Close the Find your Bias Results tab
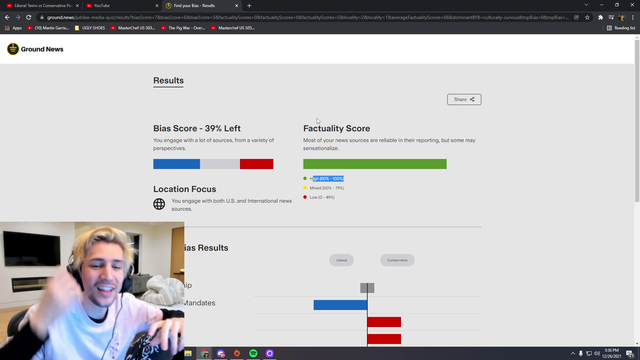The image size is (640, 360). pyautogui.click(x=236, y=6)
